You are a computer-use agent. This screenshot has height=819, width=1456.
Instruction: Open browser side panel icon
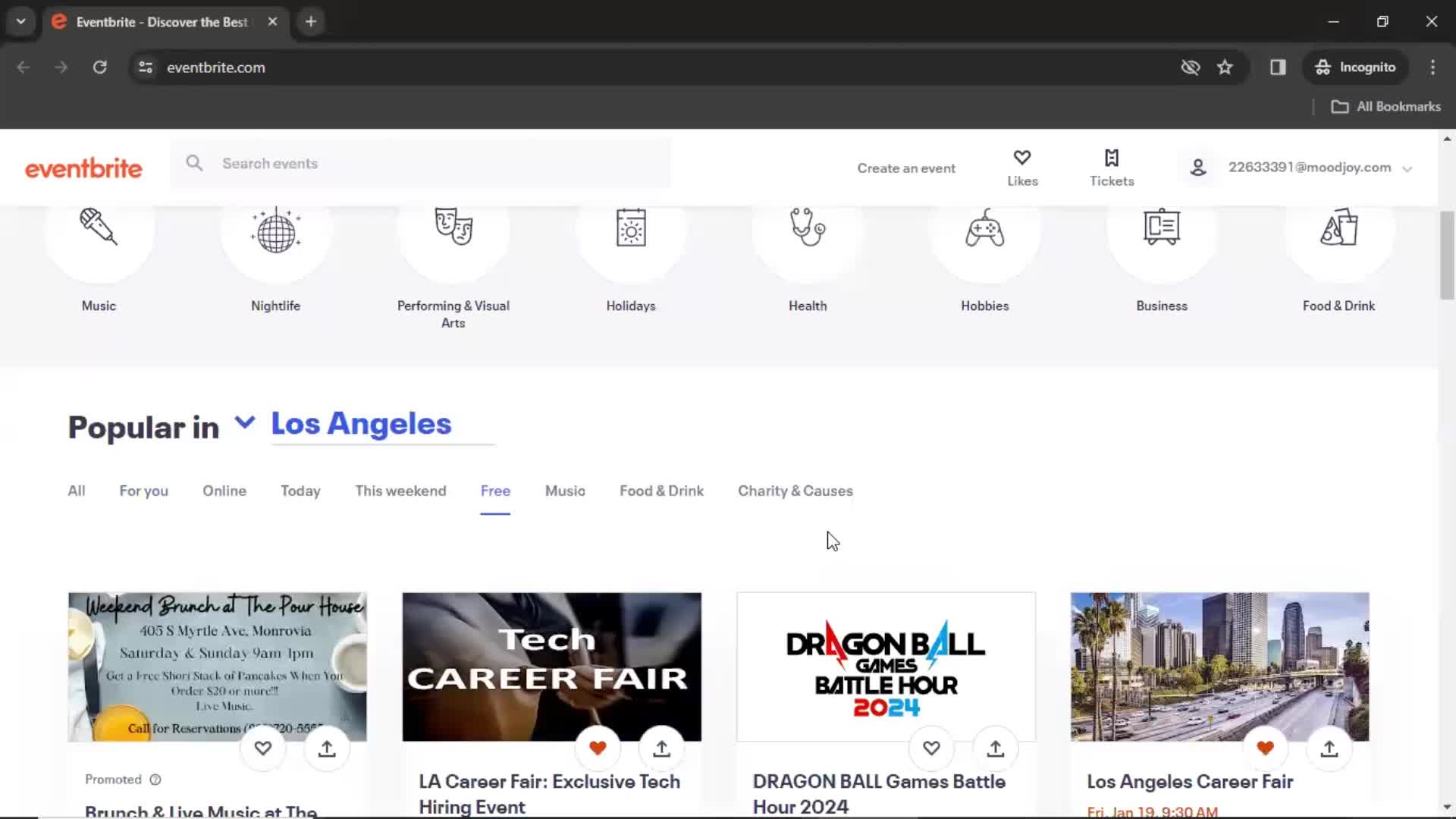[x=1278, y=67]
